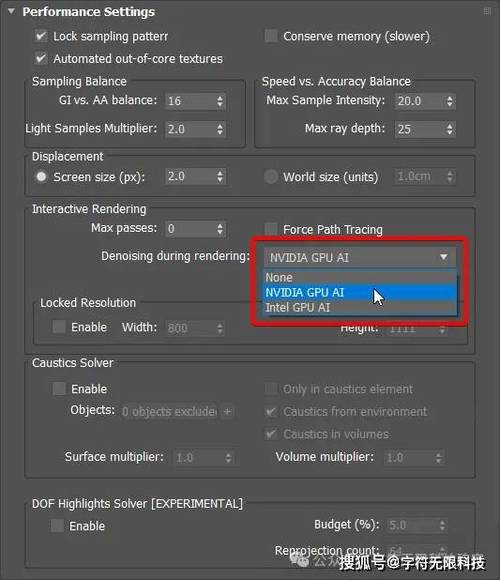The image size is (500, 580).
Task: Click the Max passes spinner arrows
Action: click(220, 229)
